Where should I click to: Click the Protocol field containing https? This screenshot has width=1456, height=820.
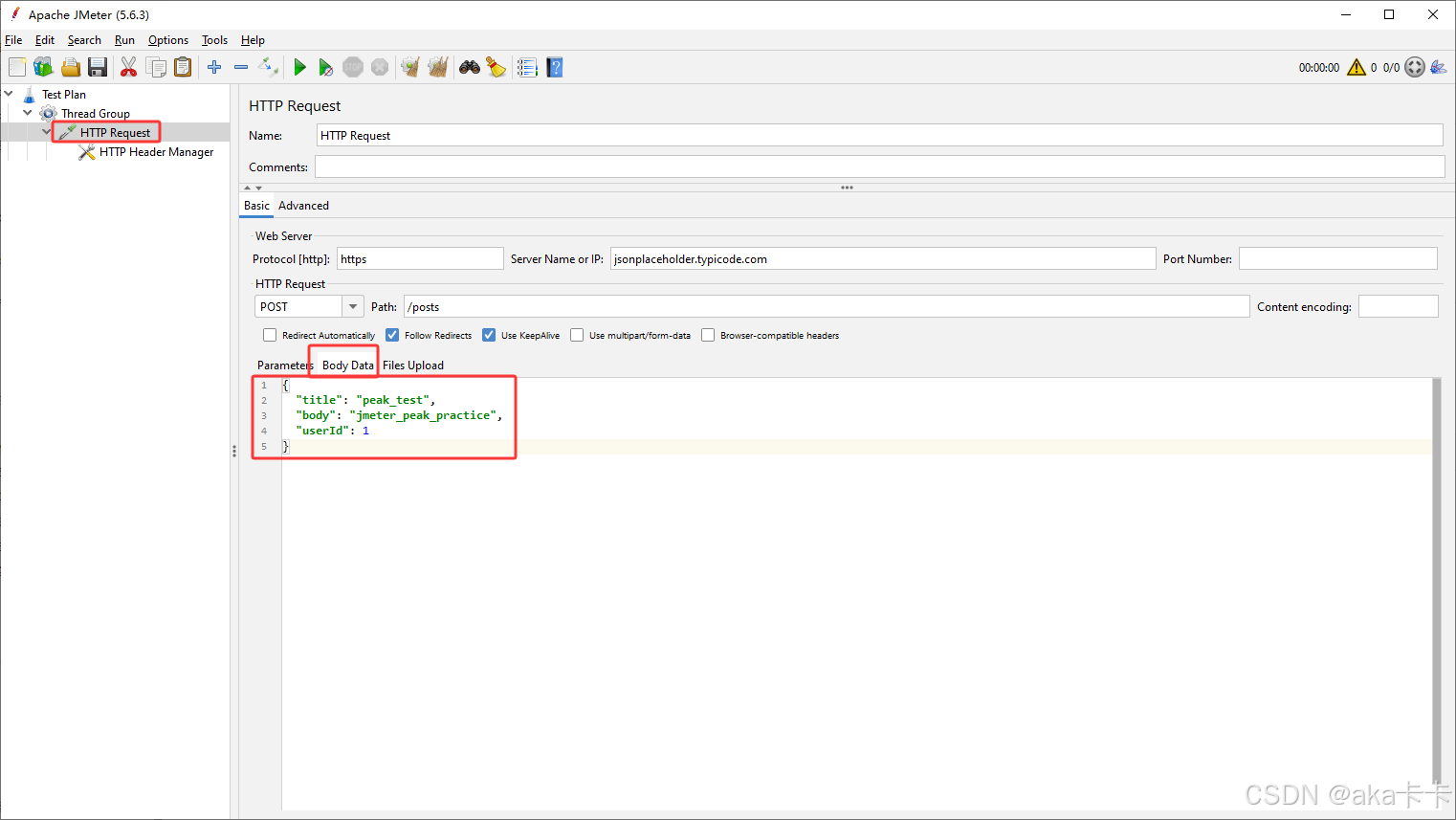[420, 258]
